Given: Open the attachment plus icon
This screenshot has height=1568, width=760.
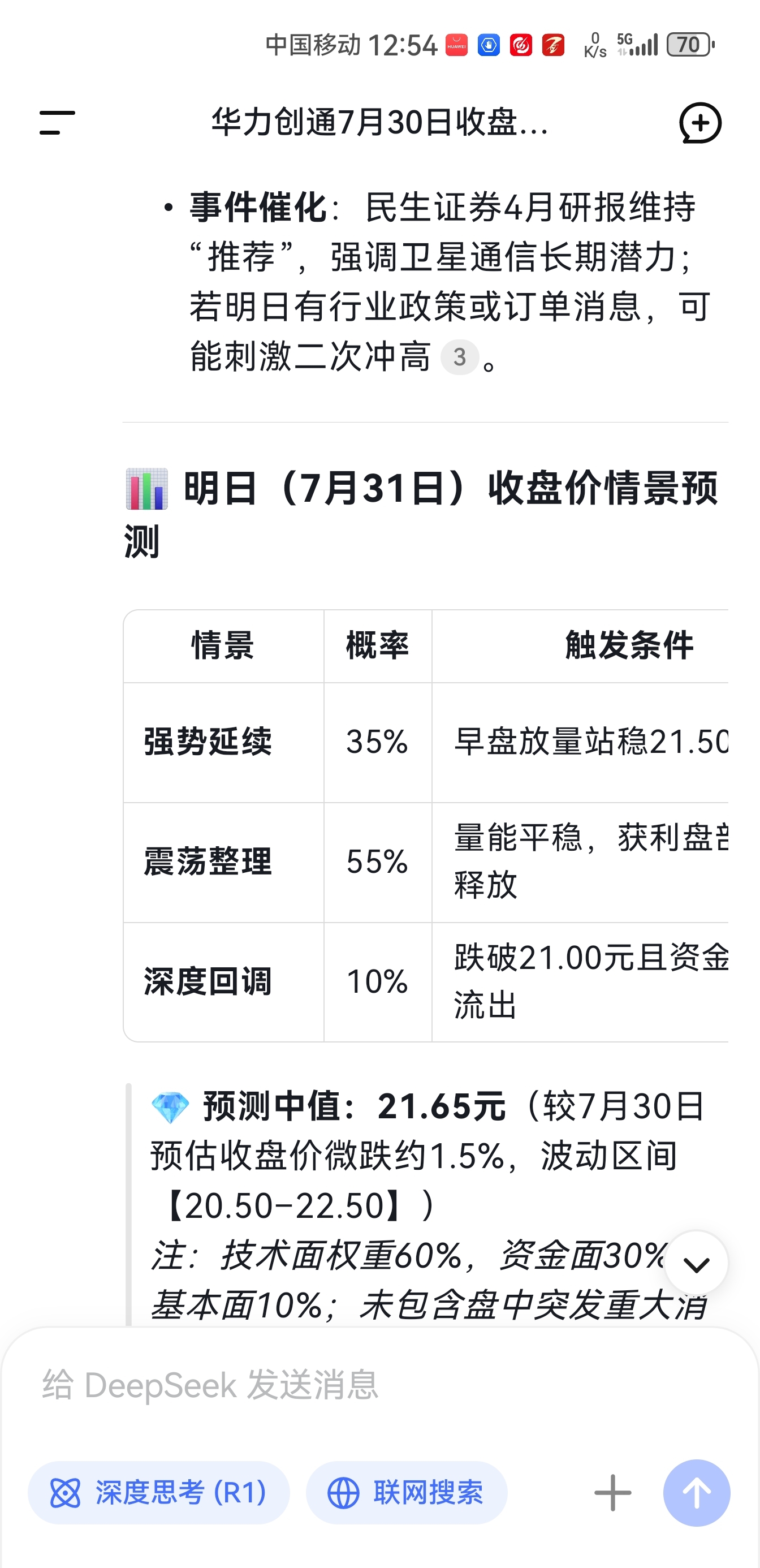Looking at the screenshot, I should point(612,1493).
